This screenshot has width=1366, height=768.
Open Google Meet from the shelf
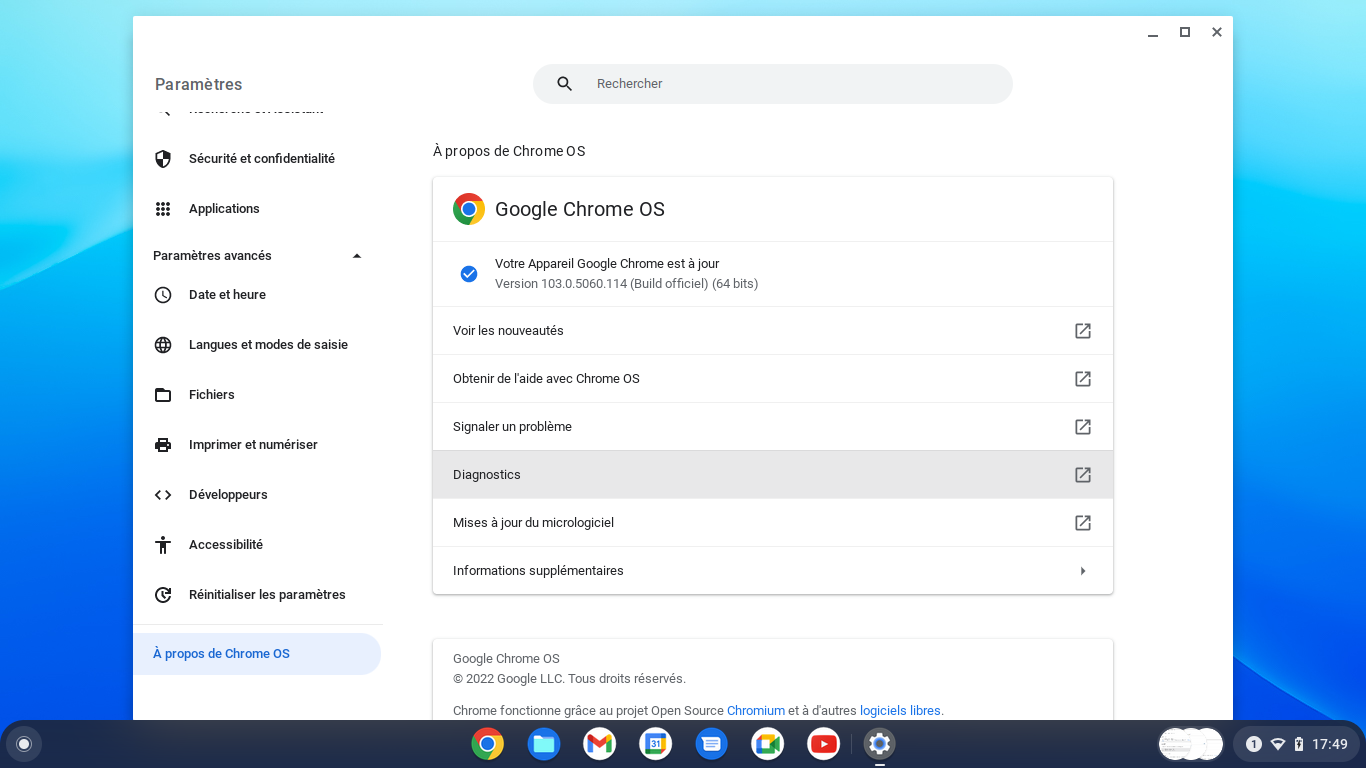tap(768, 744)
